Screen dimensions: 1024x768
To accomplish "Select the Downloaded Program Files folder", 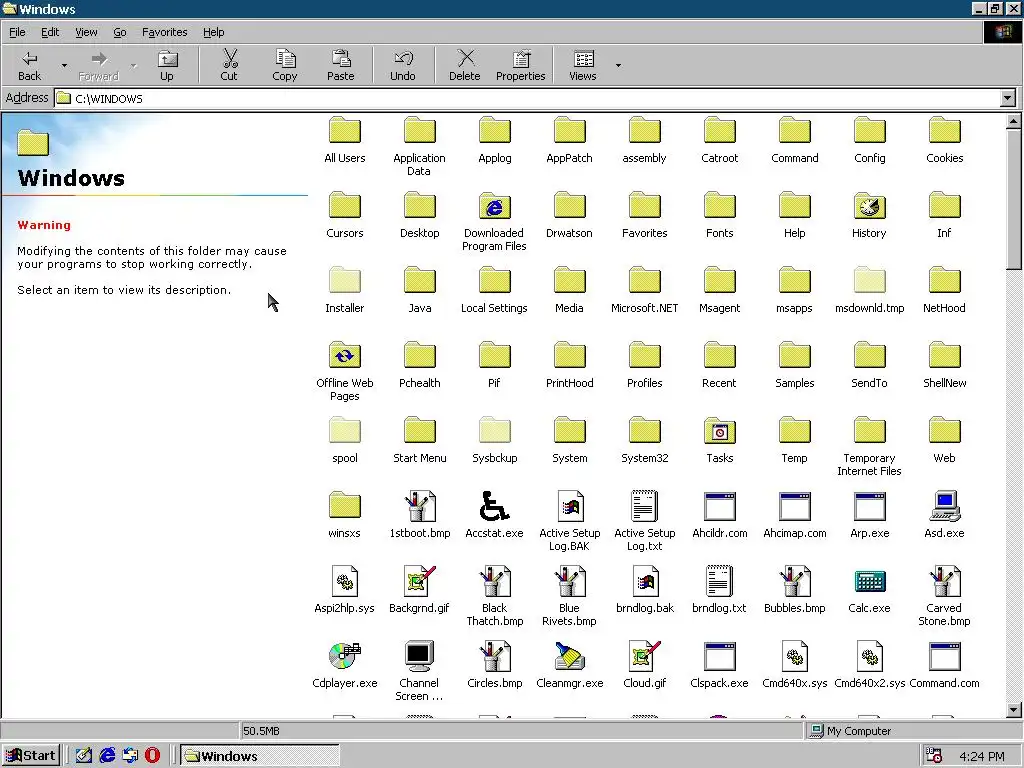I will 494,222.
